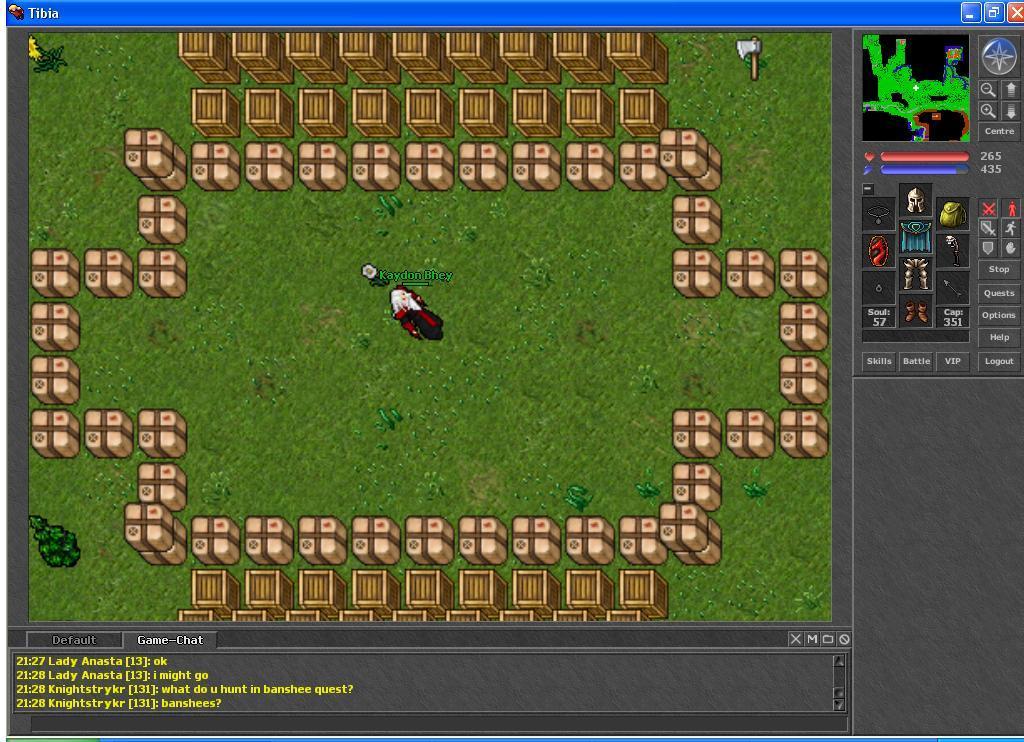Select the red shield hand slot

[x=878, y=251]
